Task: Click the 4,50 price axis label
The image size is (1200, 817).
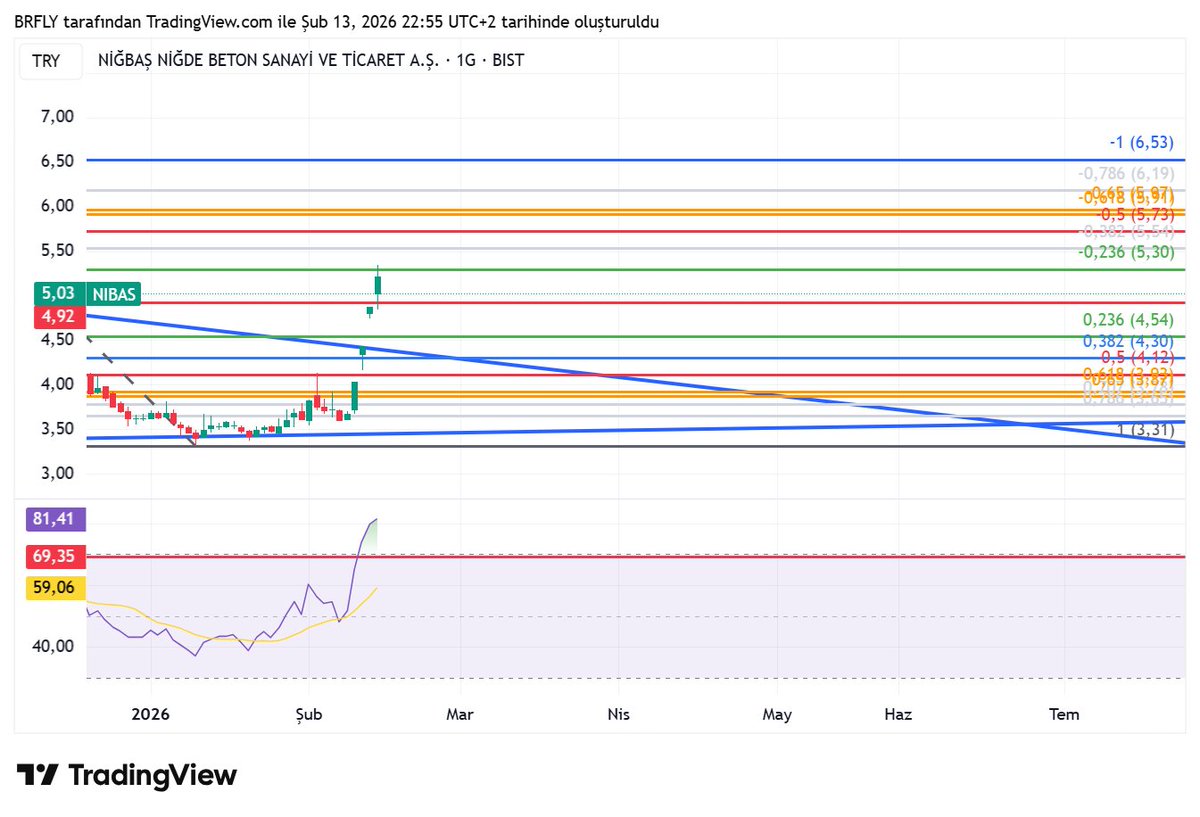Action: coord(57,339)
